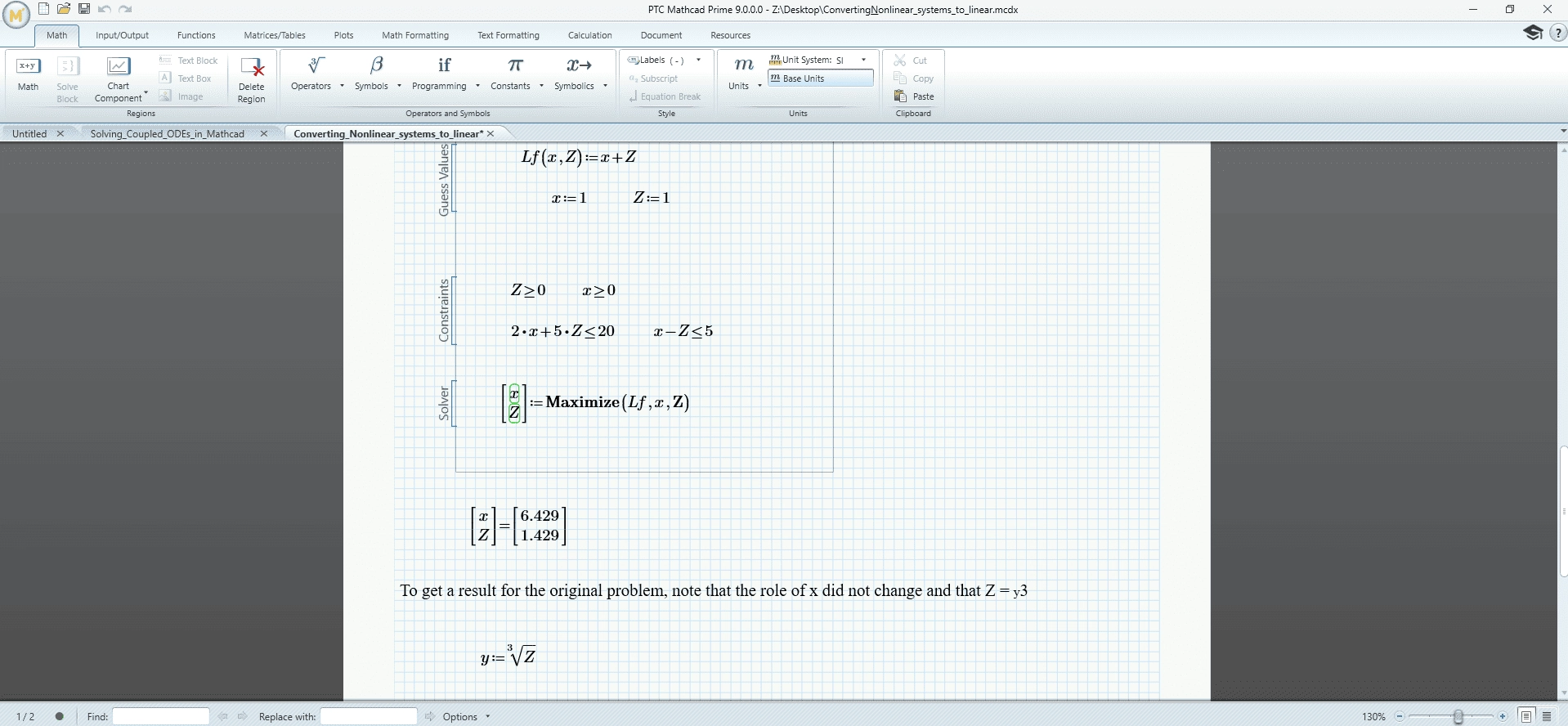The width and height of the screenshot is (1568, 726).
Task: Zoom in with the plus button
Action: [1503, 716]
